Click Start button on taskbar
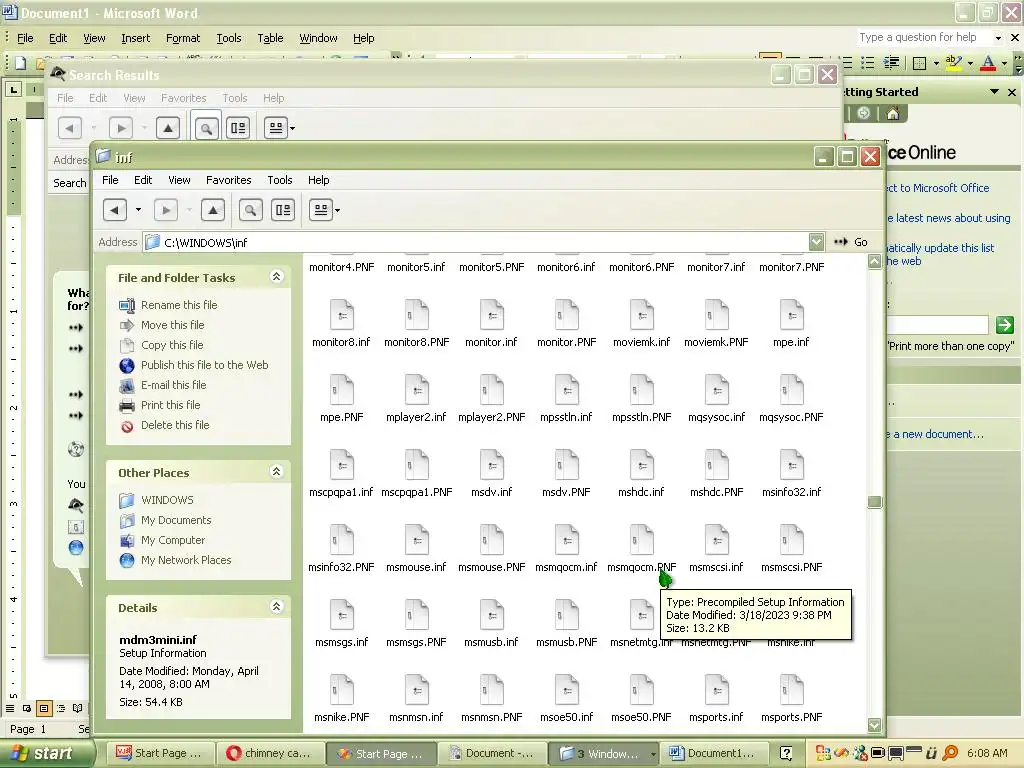This screenshot has height=768, width=1024. click(x=46, y=754)
